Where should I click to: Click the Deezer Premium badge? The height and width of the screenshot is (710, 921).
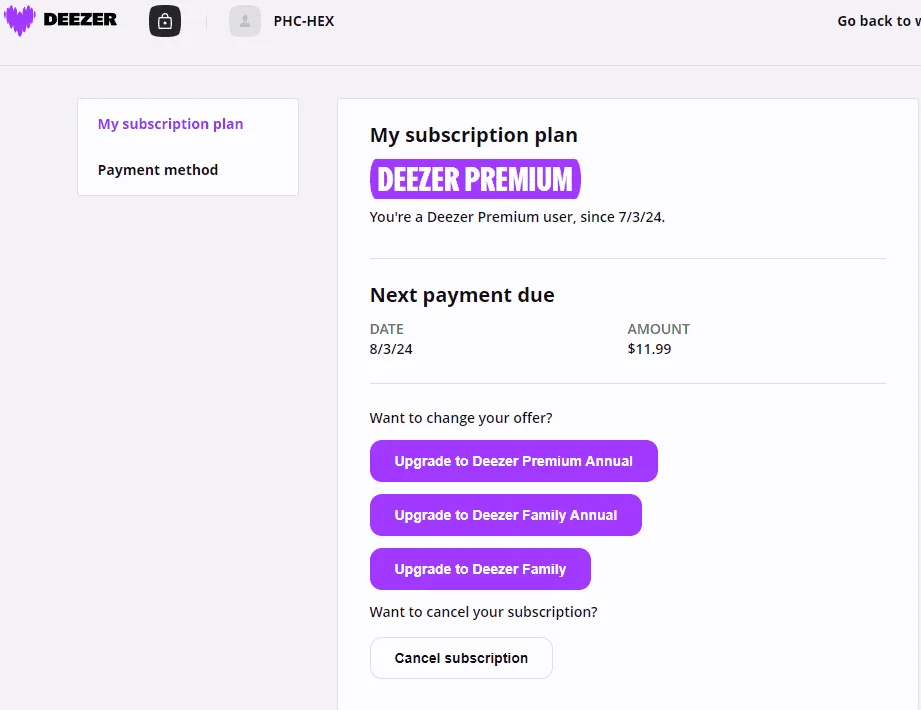pyautogui.click(x=475, y=179)
